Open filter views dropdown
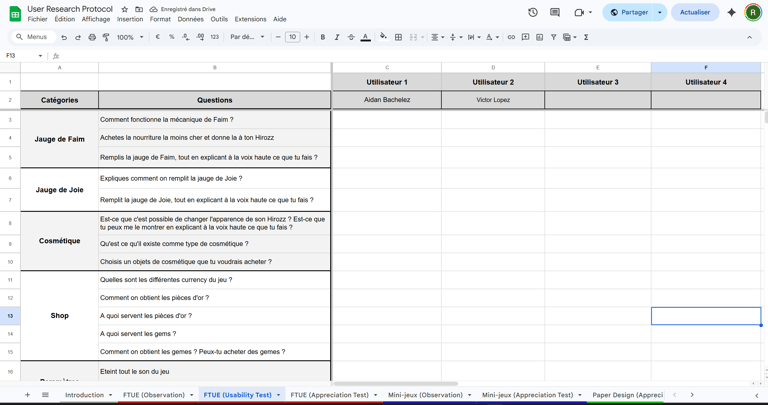The height and width of the screenshot is (405, 768). 569,37
